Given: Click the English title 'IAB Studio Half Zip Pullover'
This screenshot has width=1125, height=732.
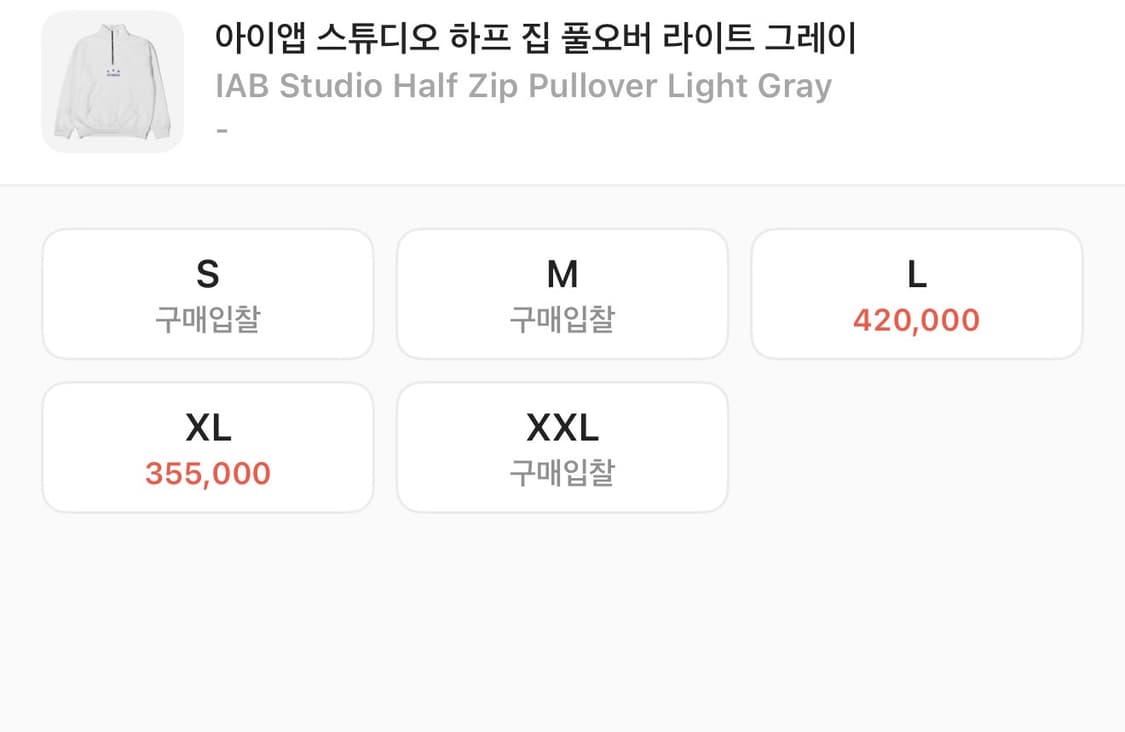Looking at the screenshot, I should pos(524,87).
